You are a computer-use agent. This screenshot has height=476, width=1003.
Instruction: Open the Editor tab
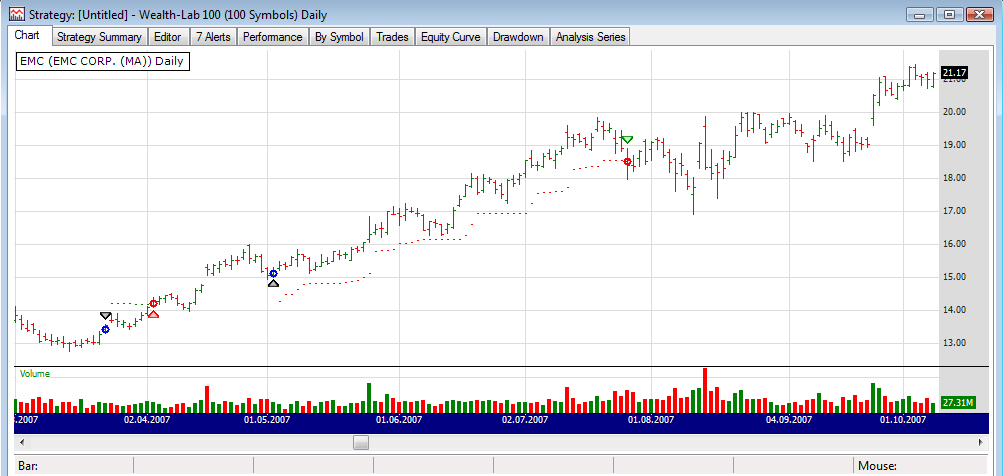(168, 37)
